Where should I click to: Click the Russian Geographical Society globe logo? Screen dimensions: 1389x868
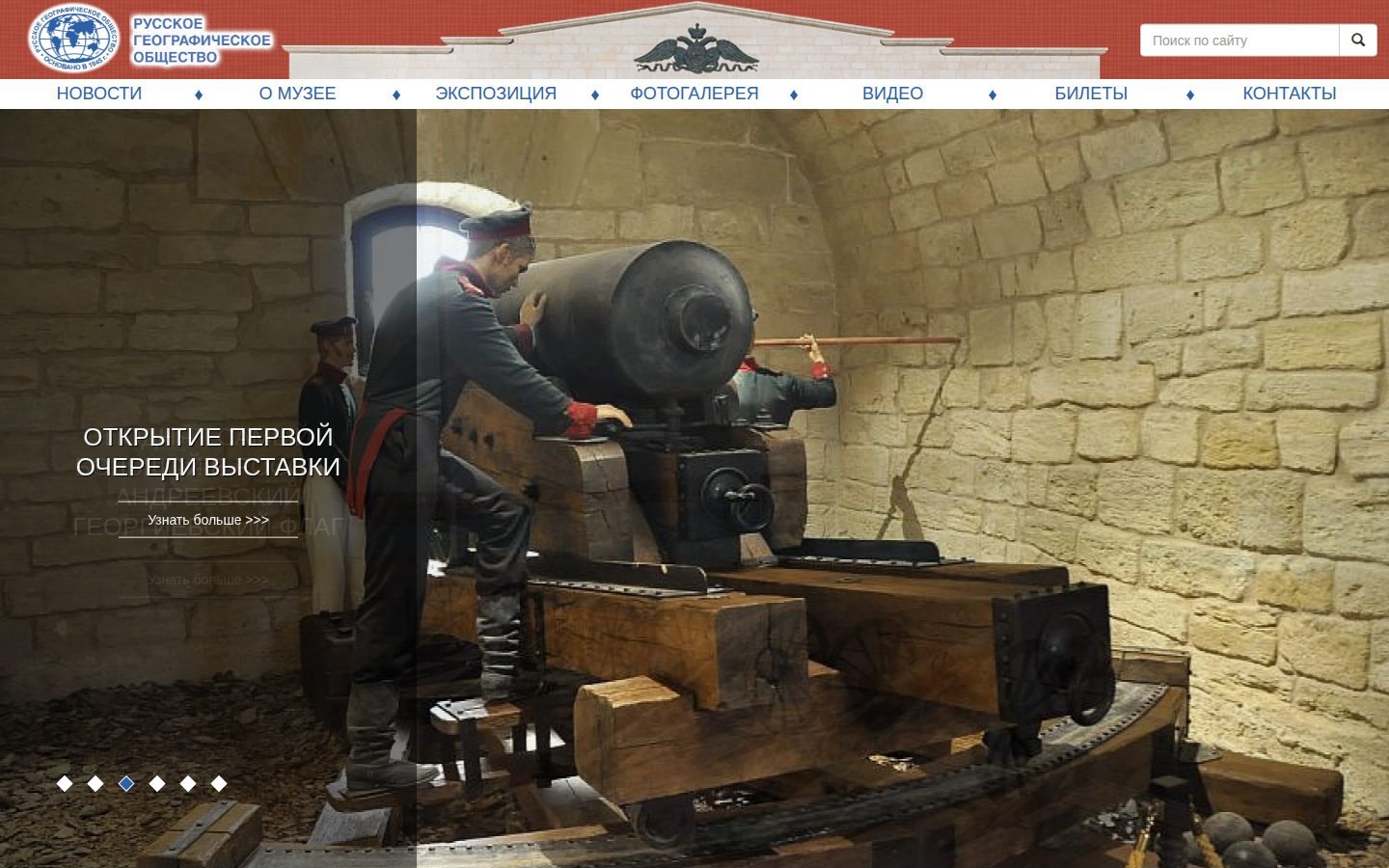(x=75, y=40)
